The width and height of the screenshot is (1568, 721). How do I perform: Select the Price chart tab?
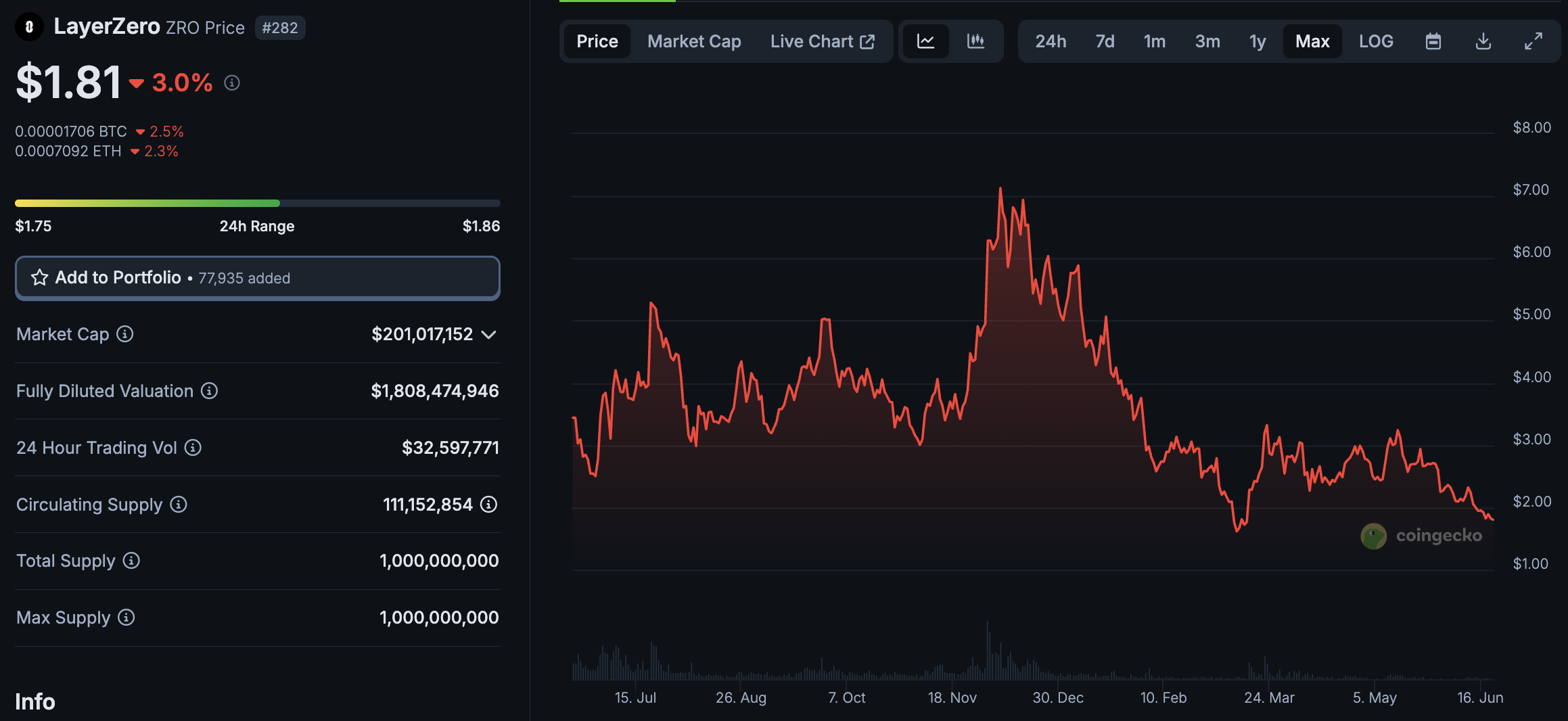click(x=597, y=41)
